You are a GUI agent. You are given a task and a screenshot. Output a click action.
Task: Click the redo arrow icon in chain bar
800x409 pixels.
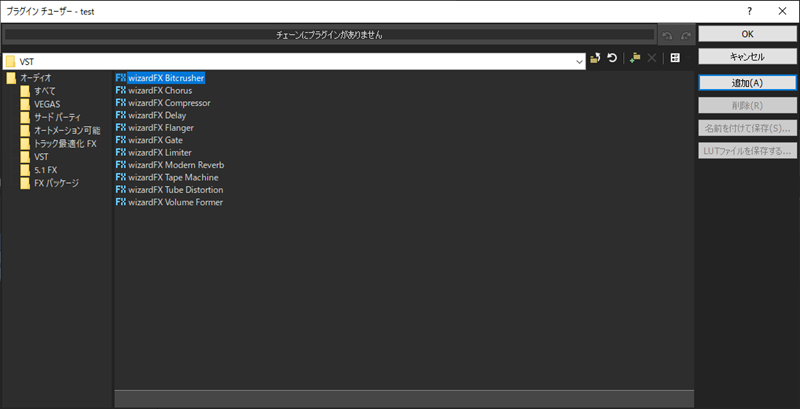click(686, 35)
